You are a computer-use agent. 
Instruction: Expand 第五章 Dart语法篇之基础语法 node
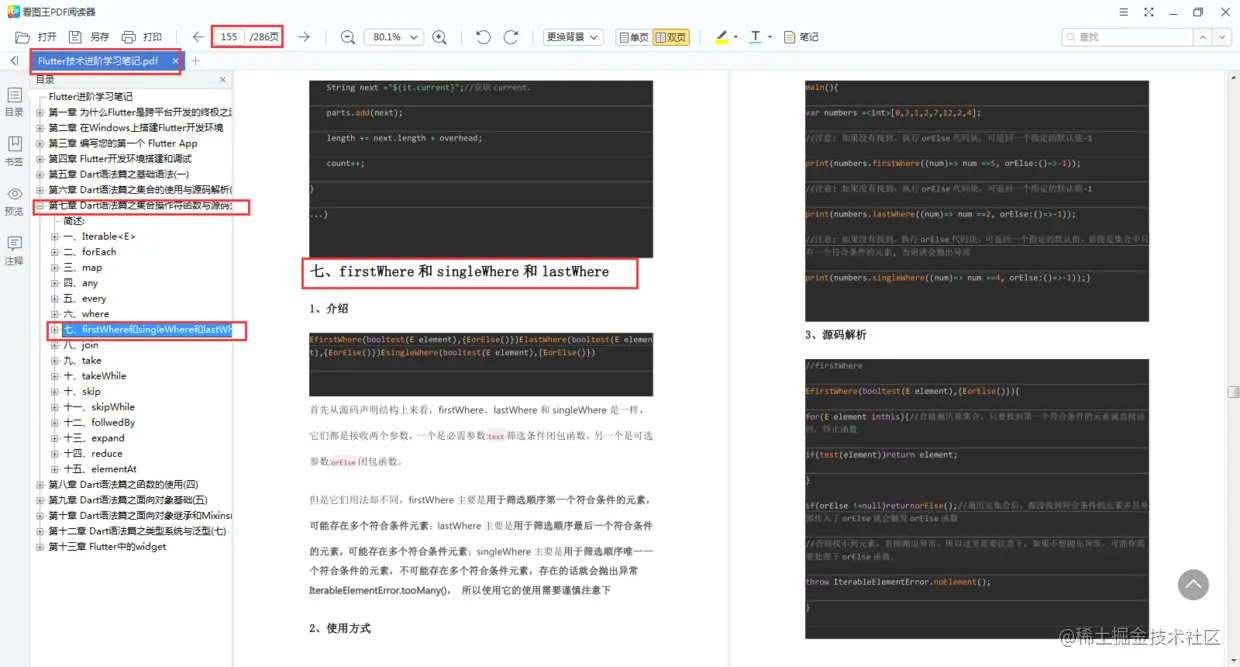(40, 174)
